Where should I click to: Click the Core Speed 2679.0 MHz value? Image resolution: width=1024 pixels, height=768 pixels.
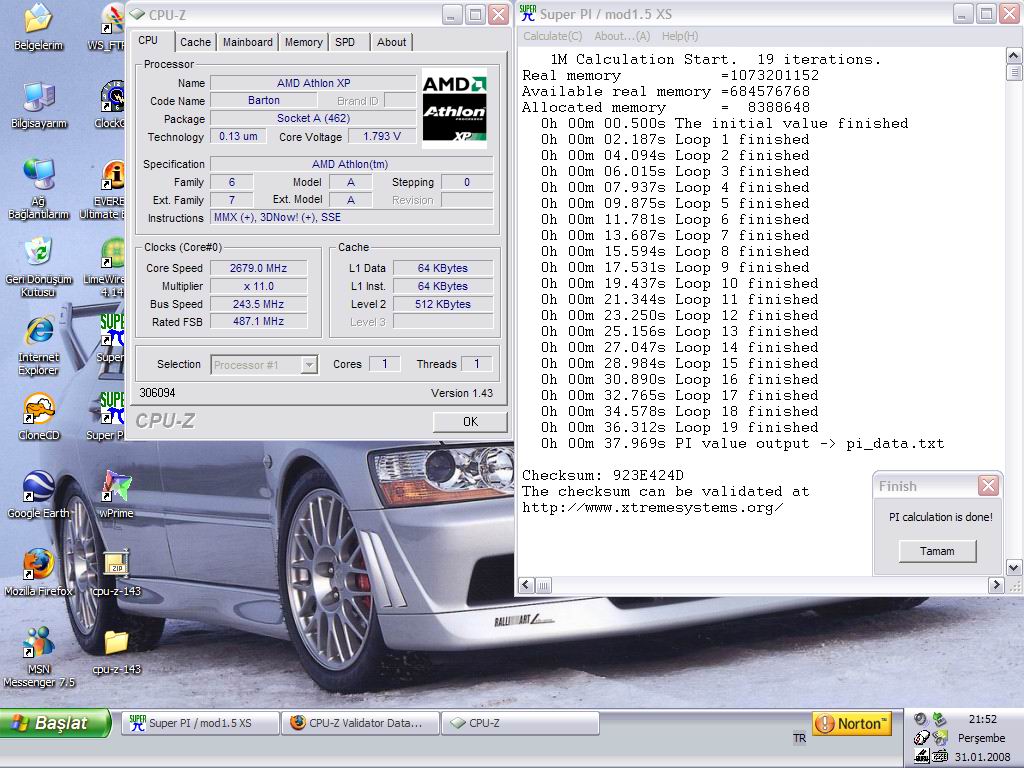pyautogui.click(x=259, y=268)
